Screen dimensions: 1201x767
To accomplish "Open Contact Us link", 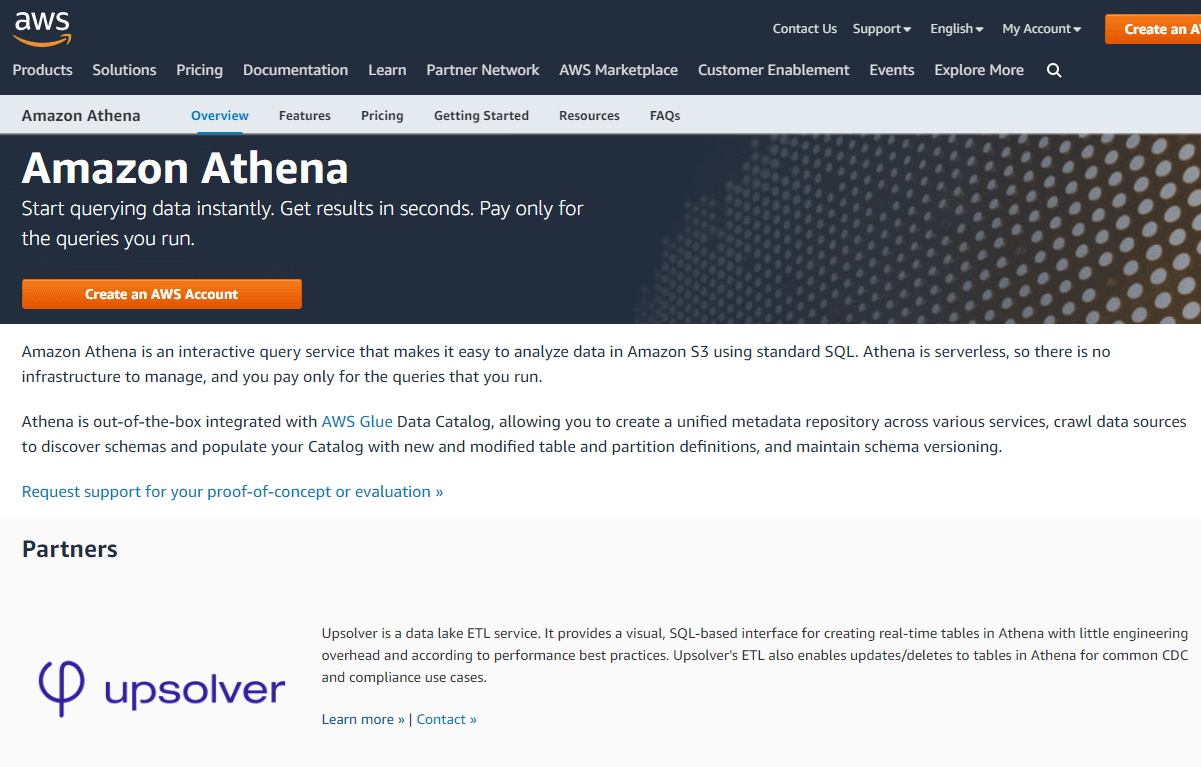I will tap(805, 29).
